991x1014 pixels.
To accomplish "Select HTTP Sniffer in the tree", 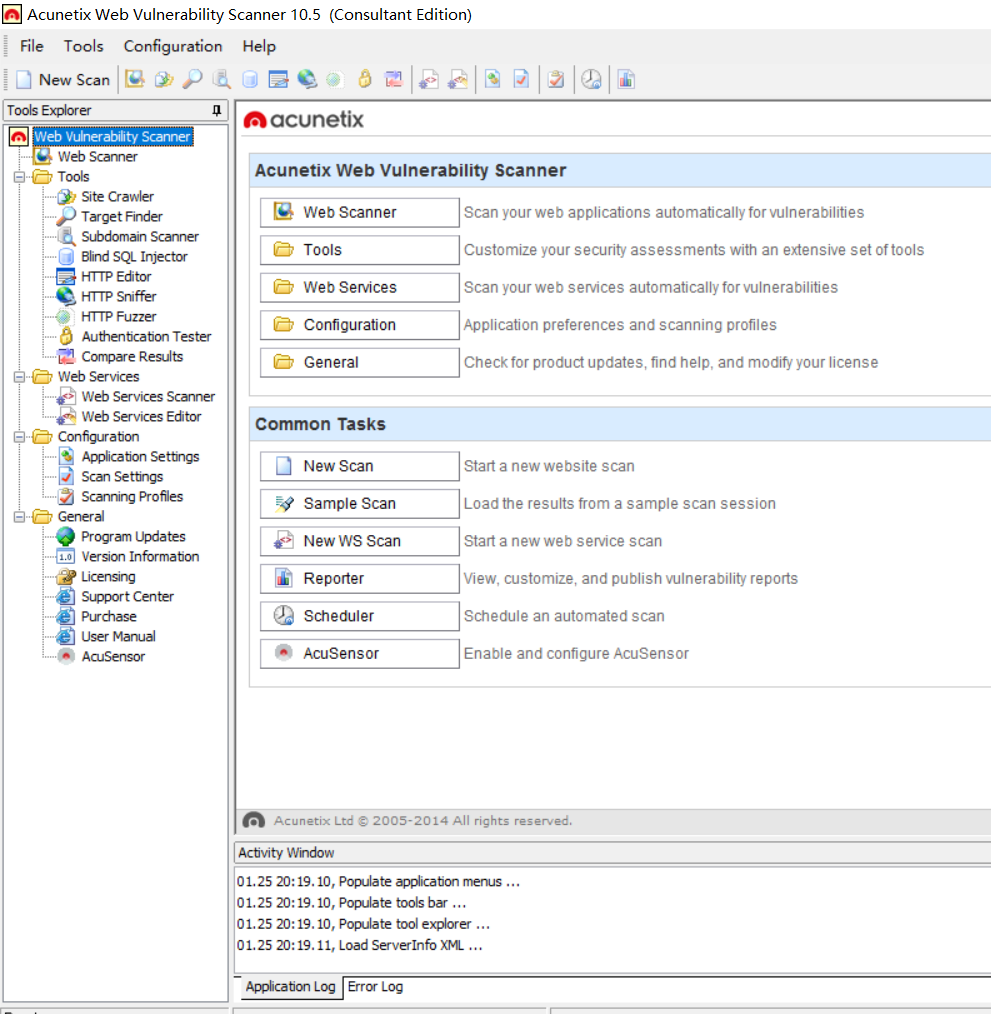I will tap(119, 297).
